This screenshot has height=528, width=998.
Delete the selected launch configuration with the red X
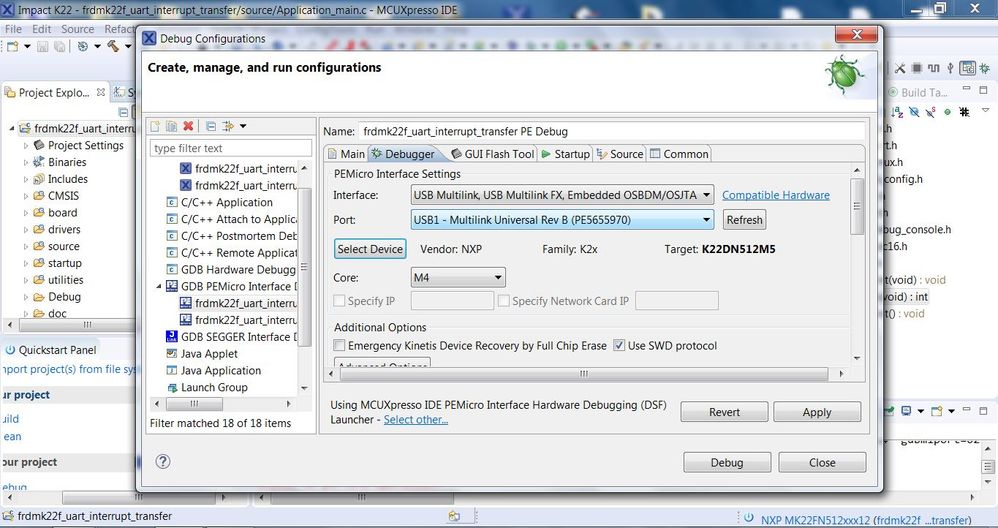[x=188, y=126]
